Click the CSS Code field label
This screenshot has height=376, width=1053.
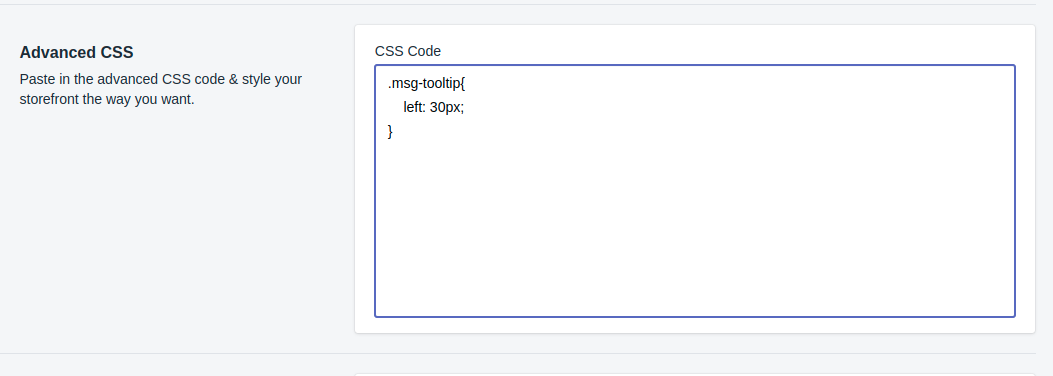coord(408,51)
